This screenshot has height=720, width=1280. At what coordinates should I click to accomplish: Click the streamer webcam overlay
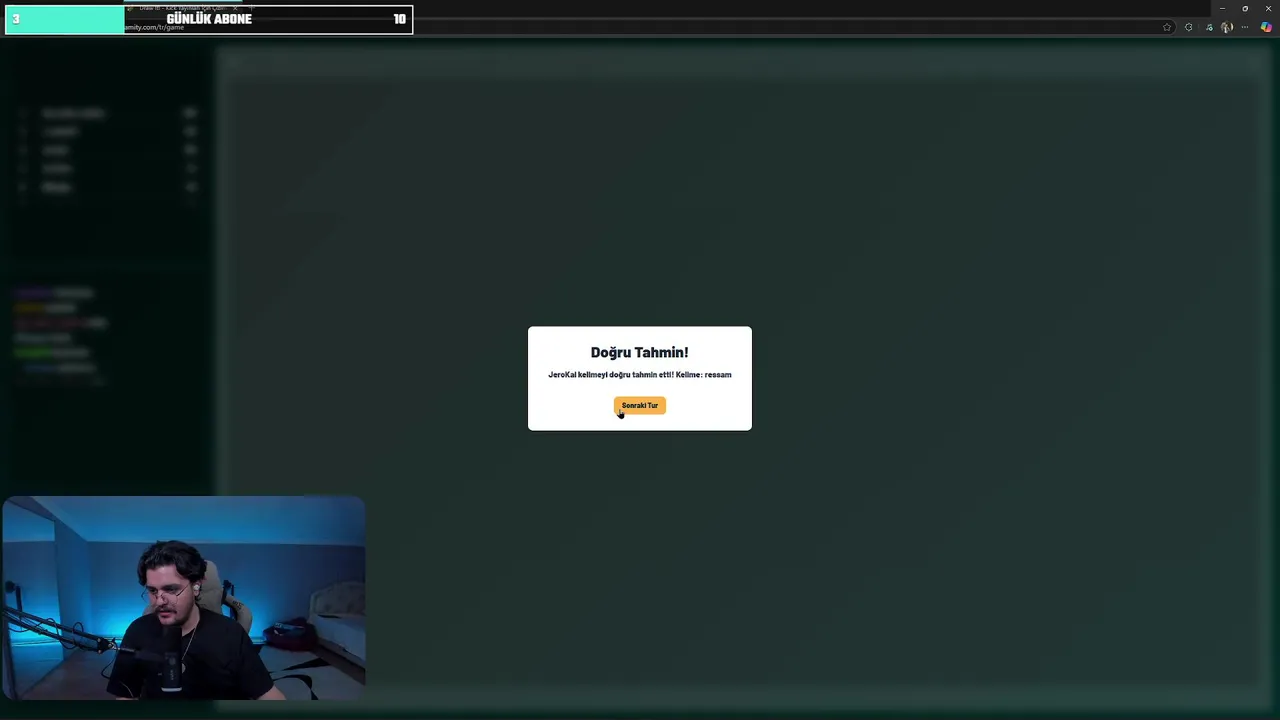pos(183,598)
